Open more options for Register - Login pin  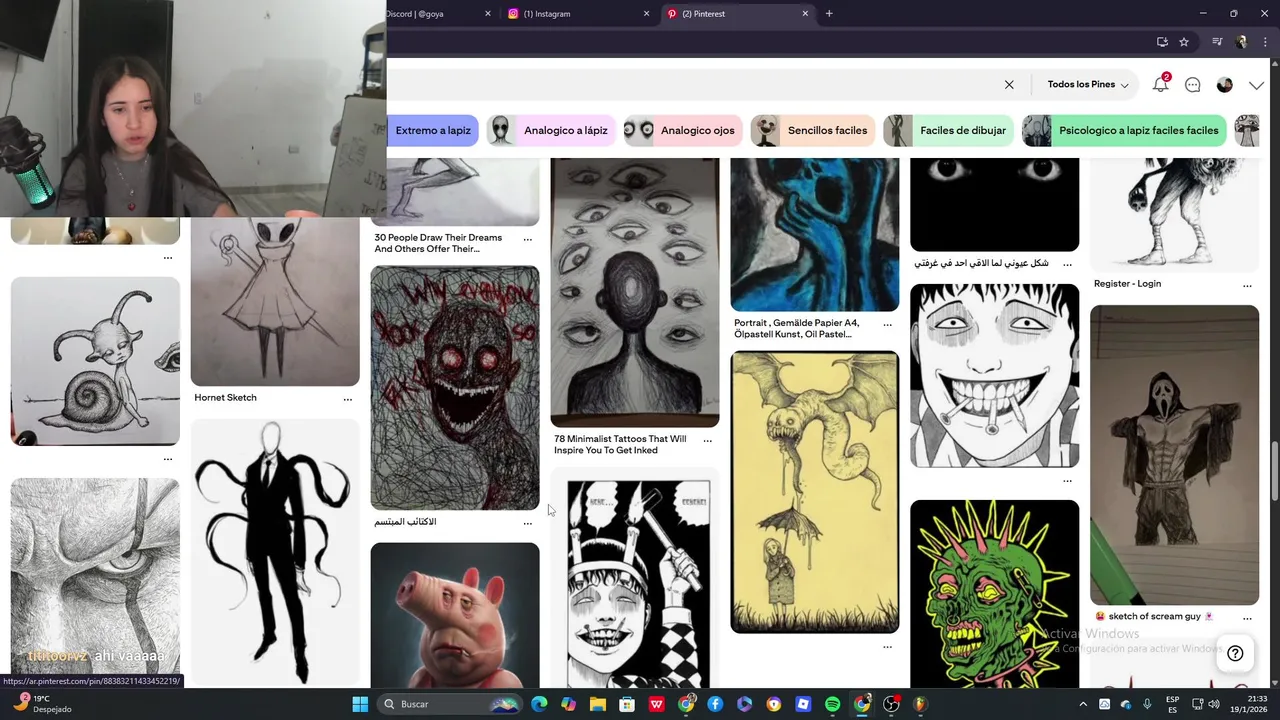(1247, 285)
